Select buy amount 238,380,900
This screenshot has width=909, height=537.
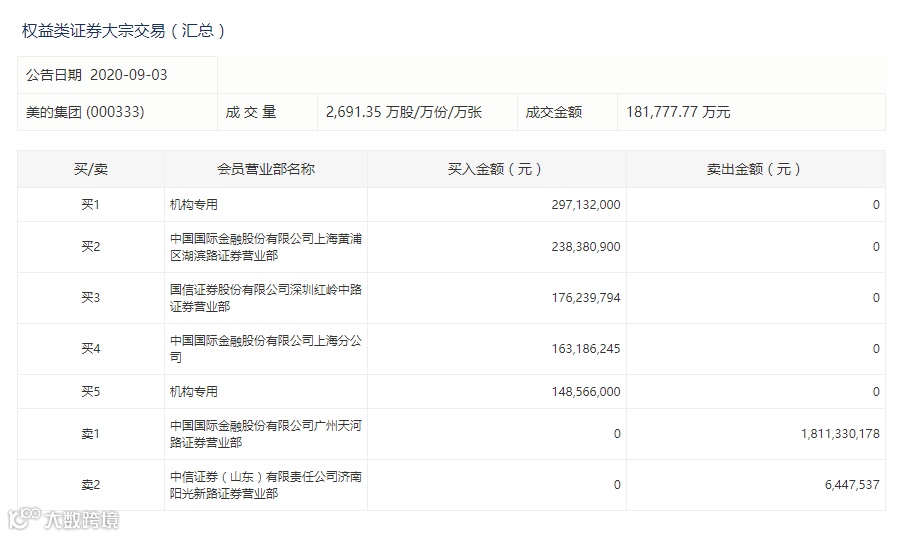pyautogui.click(x=586, y=247)
